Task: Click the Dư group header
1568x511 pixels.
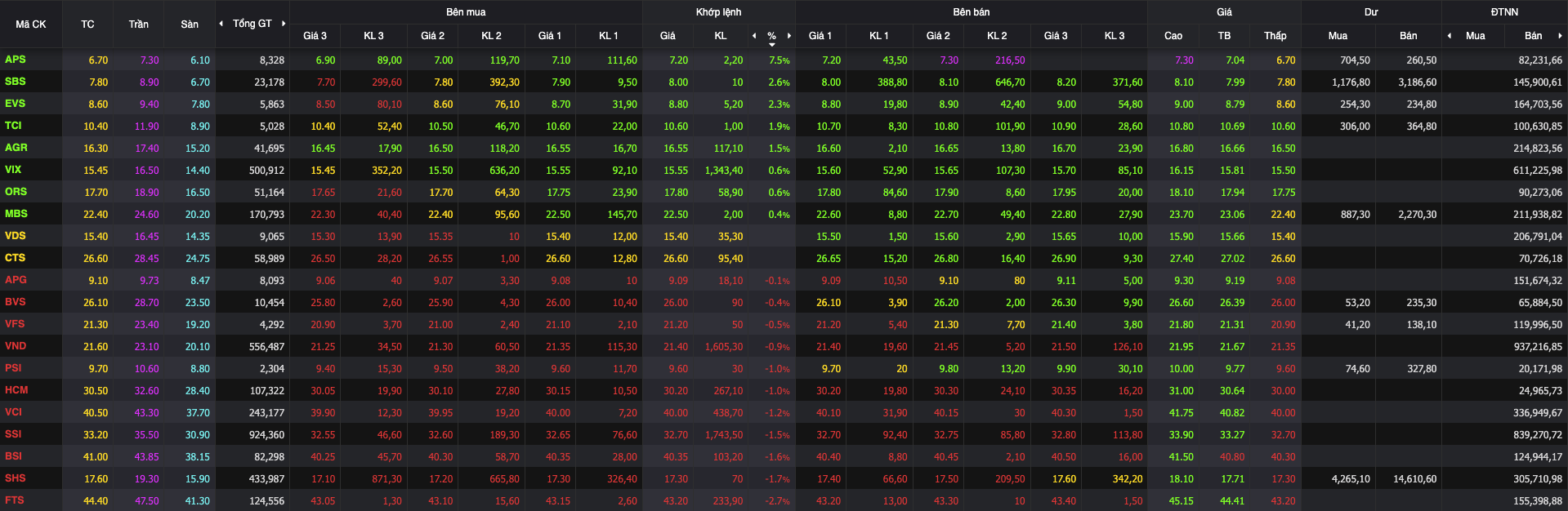Action: [1371, 12]
